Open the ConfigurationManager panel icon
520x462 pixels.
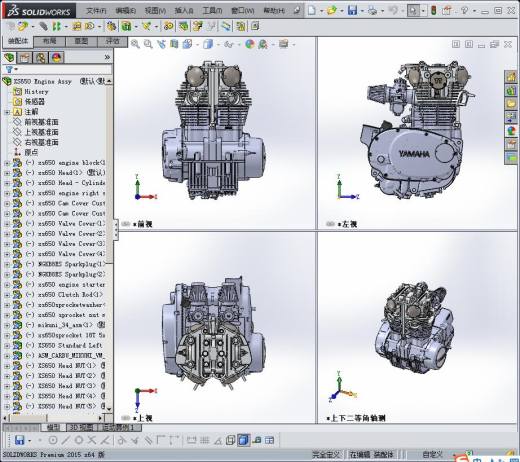[41, 58]
